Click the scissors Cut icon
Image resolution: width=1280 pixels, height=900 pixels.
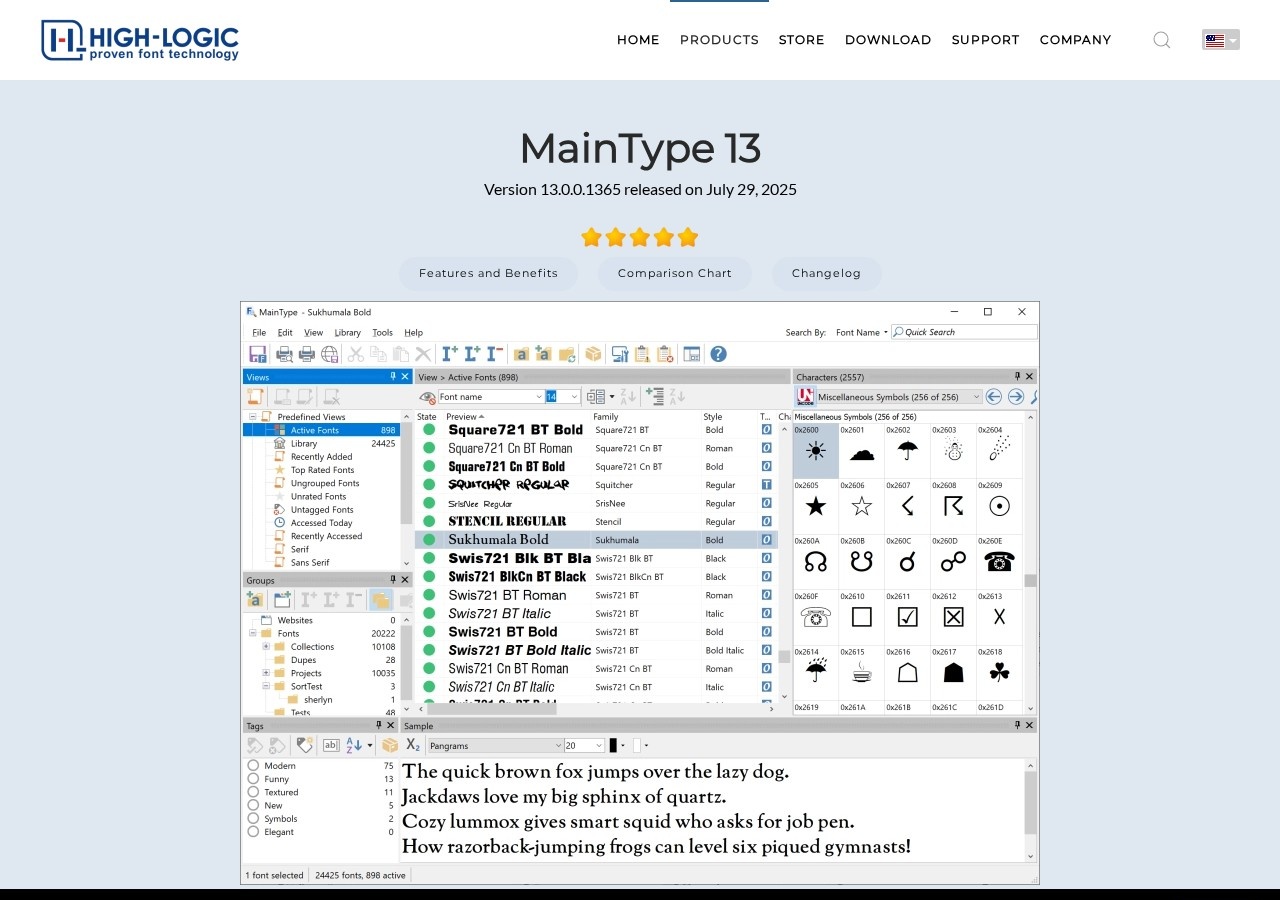click(356, 354)
